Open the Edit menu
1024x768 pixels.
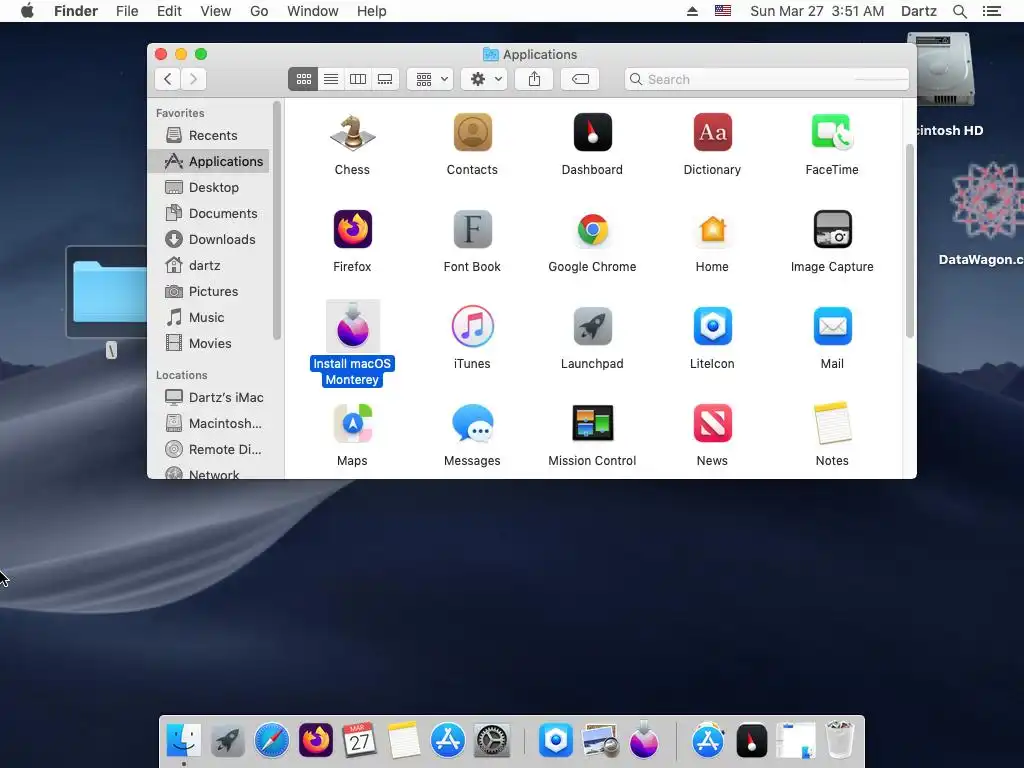(169, 11)
